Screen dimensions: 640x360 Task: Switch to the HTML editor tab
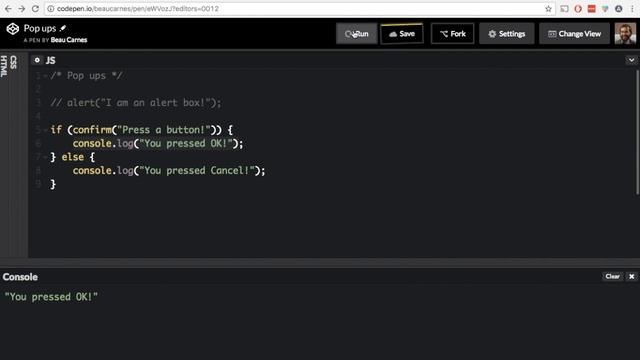point(4,66)
